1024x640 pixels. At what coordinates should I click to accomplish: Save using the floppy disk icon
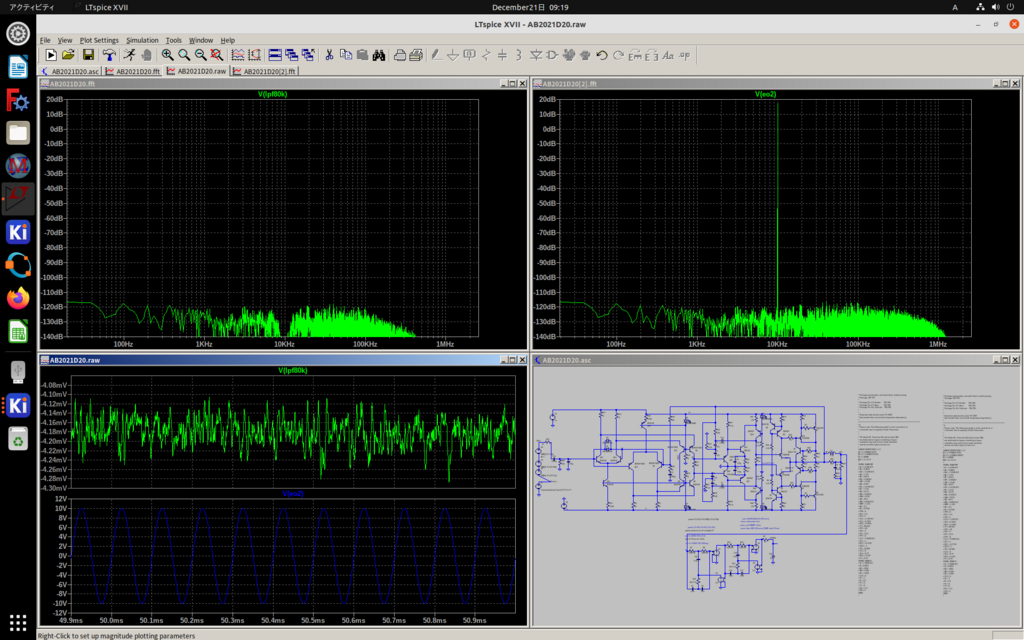[88, 56]
